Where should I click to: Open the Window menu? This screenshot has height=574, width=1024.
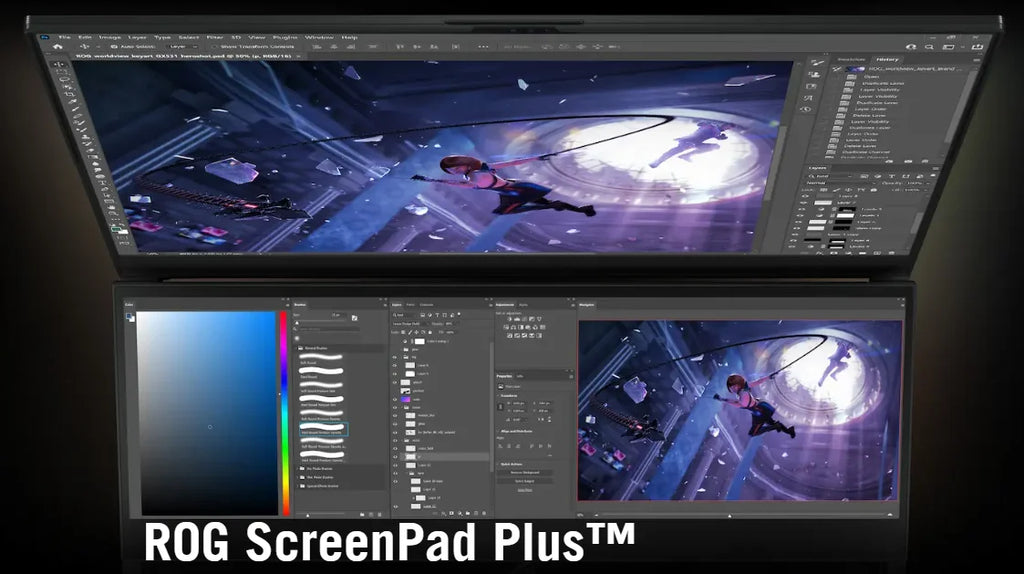319,38
